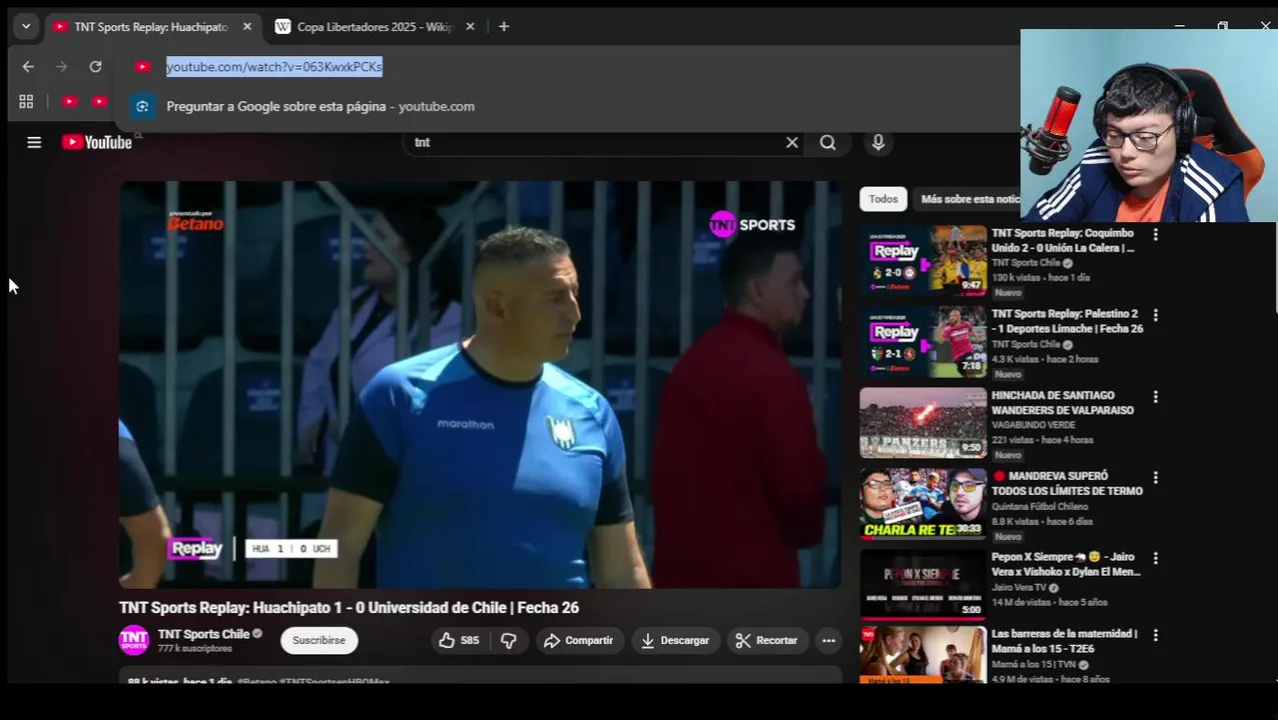1278x720 pixels.
Task: Open the Jairo Vera TV channel name
Action: pos(1019,588)
